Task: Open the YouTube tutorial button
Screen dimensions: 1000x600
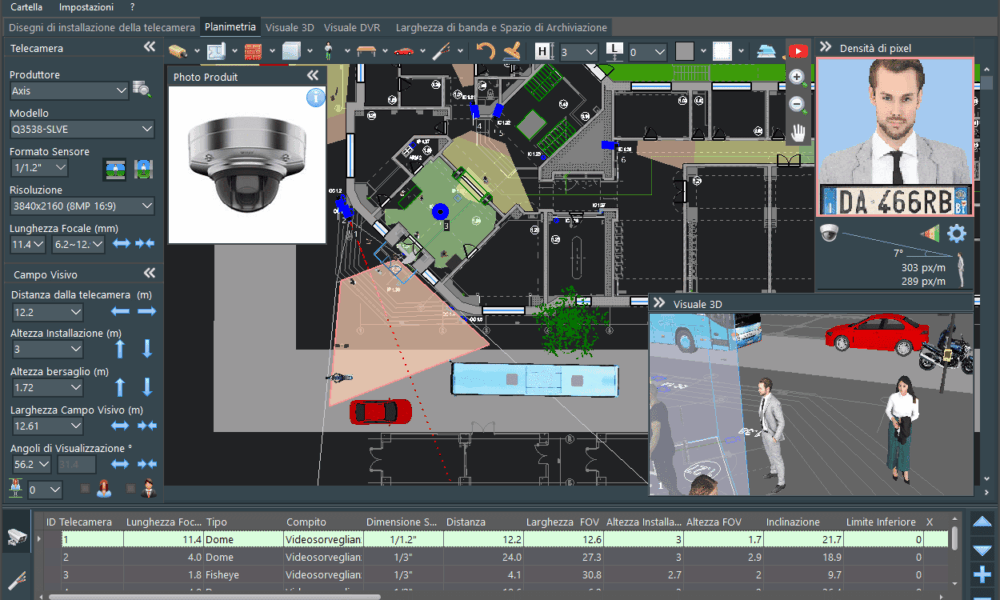Action: (798, 51)
